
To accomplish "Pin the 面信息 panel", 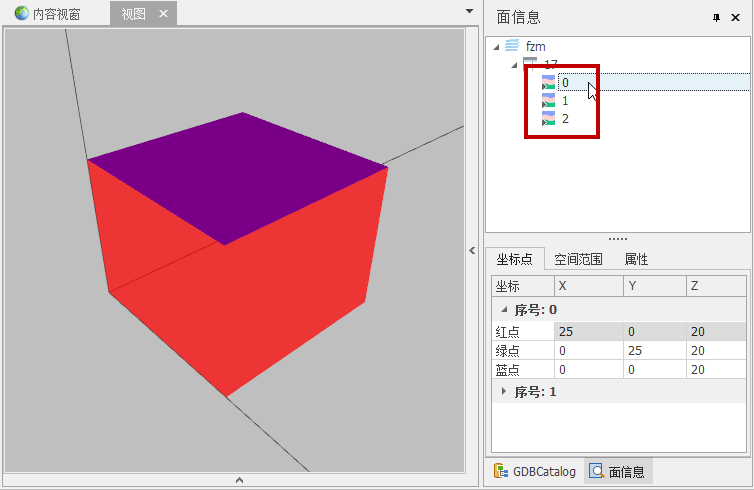I will tap(716, 17).
